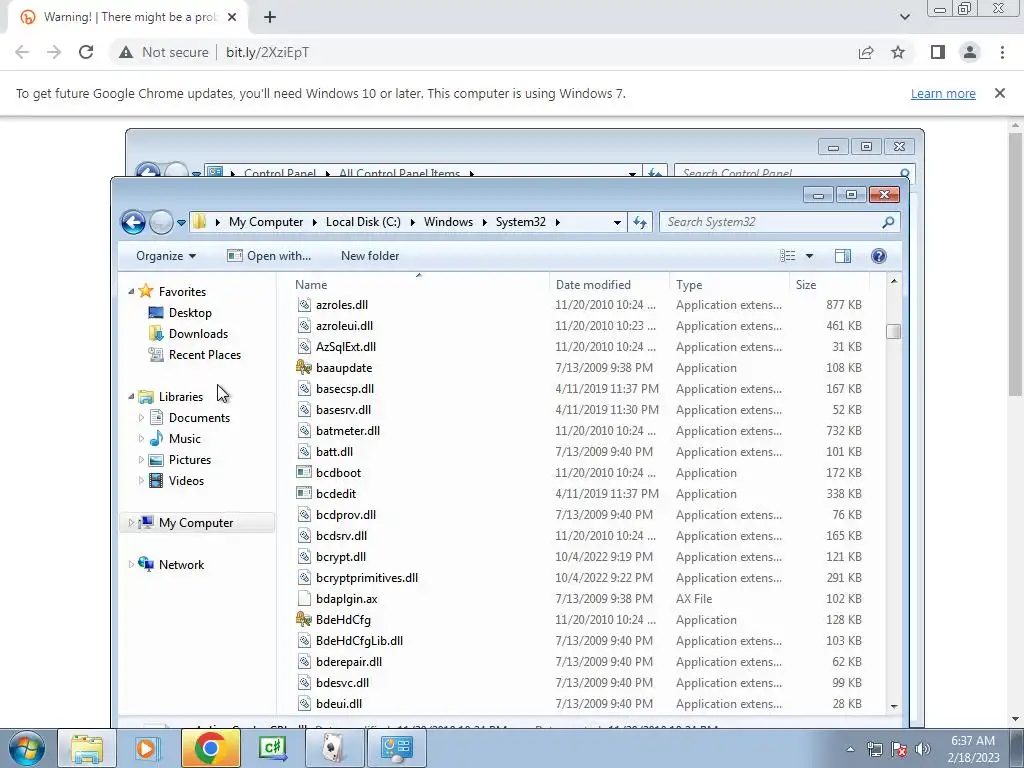Click the volume speaker tray icon
Image resolution: width=1024 pixels, height=768 pixels.
pos(922,749)
